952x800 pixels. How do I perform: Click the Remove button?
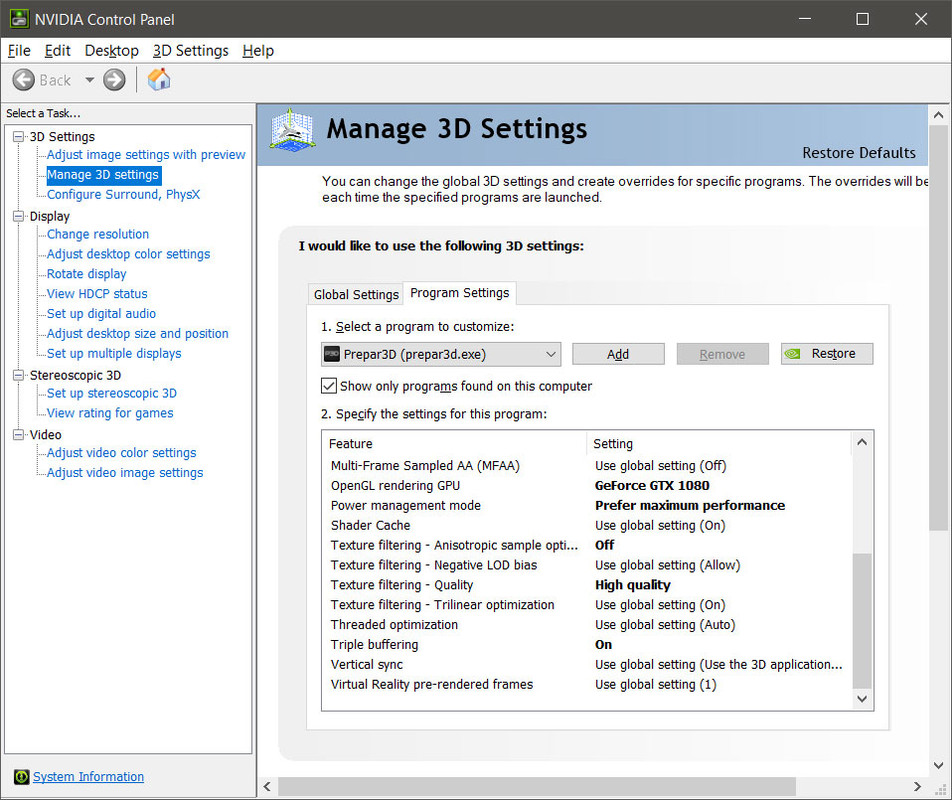[722, 354]
